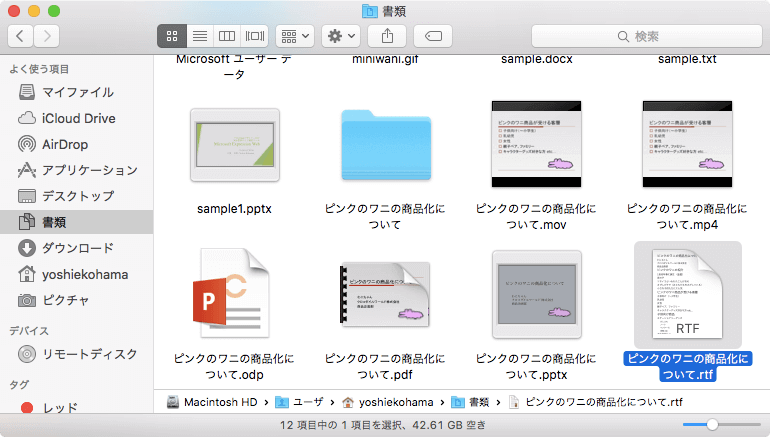This screenshot has width=770, height=437.
Task: Select the ピンクのワニの商品化について.mp4 thumbnail
Action: [x=687, y=144]
